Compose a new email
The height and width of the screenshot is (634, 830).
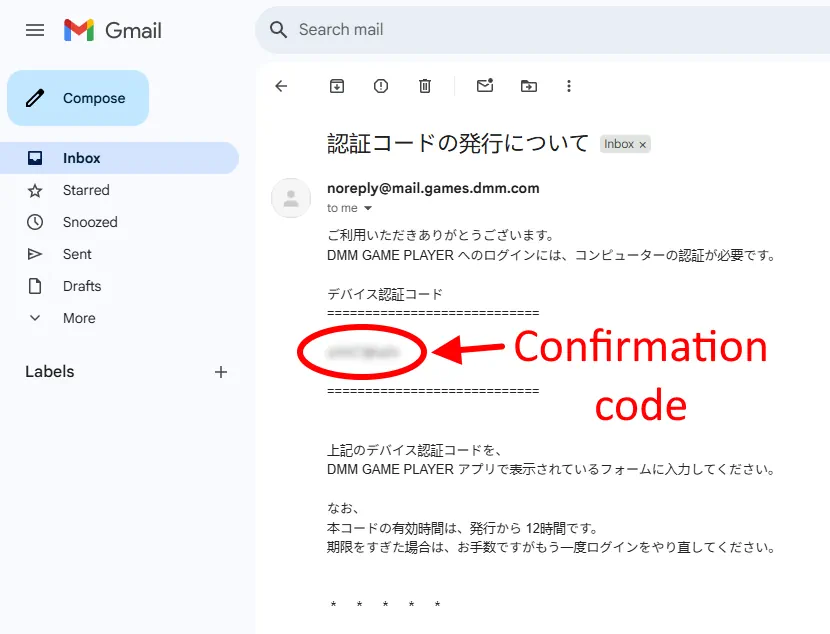pyautogui.click(x=78, y=98)
